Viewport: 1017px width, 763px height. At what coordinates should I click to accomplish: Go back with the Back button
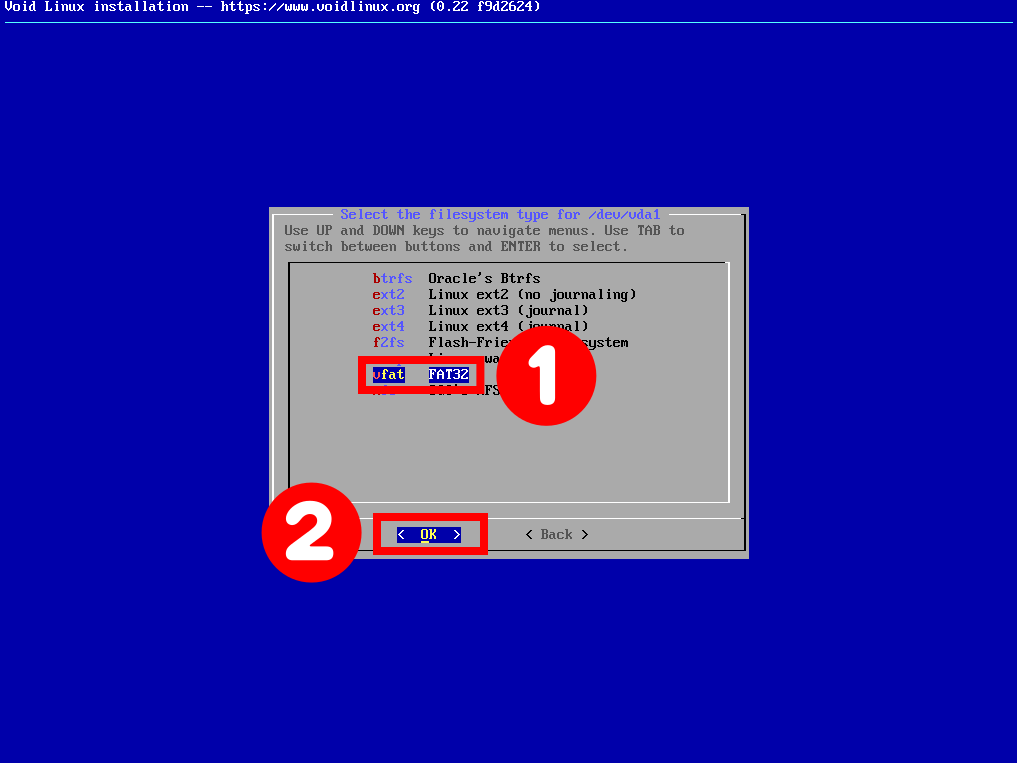tap(556, 535)
